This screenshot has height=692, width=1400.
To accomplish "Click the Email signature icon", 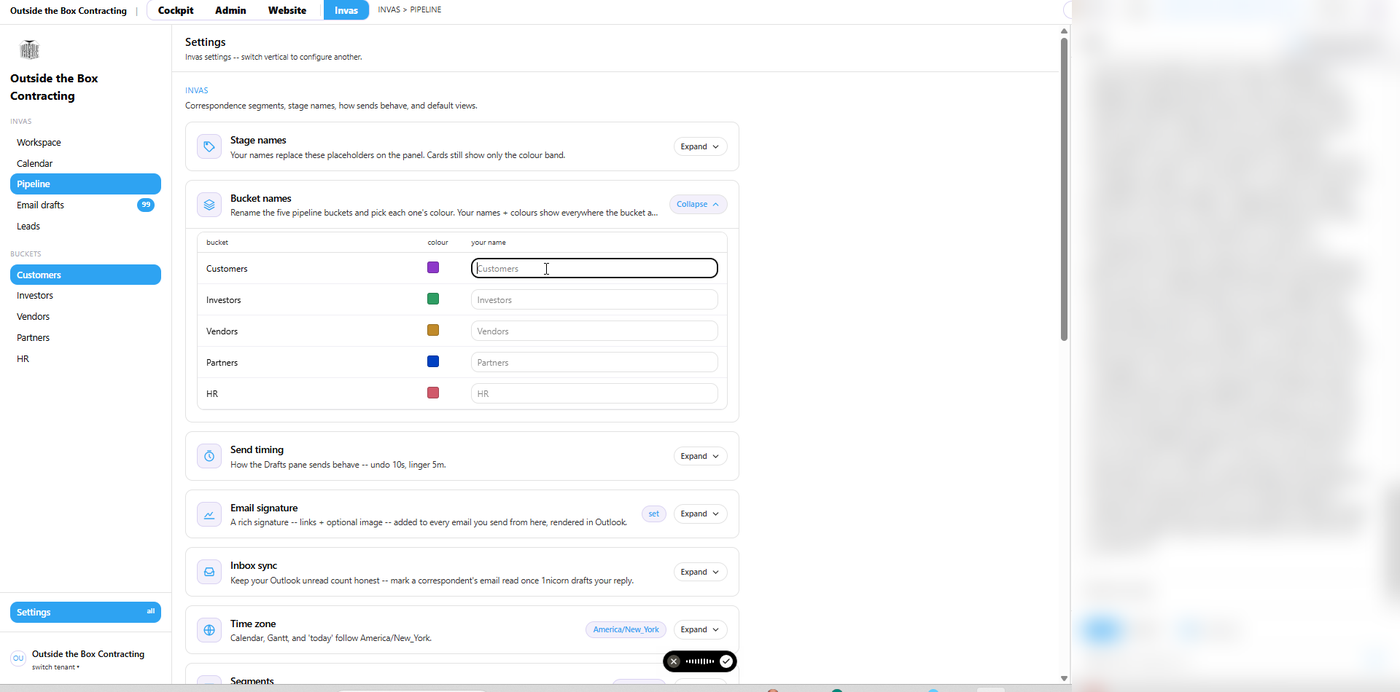I will click(x=209, y=514).
